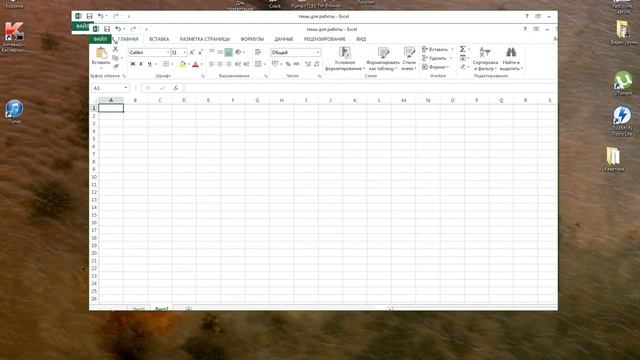The width and height of the screenshot is (640, 360).
Task: Toggle Middle Align vertical alignment
Action: tap(220, 52)
